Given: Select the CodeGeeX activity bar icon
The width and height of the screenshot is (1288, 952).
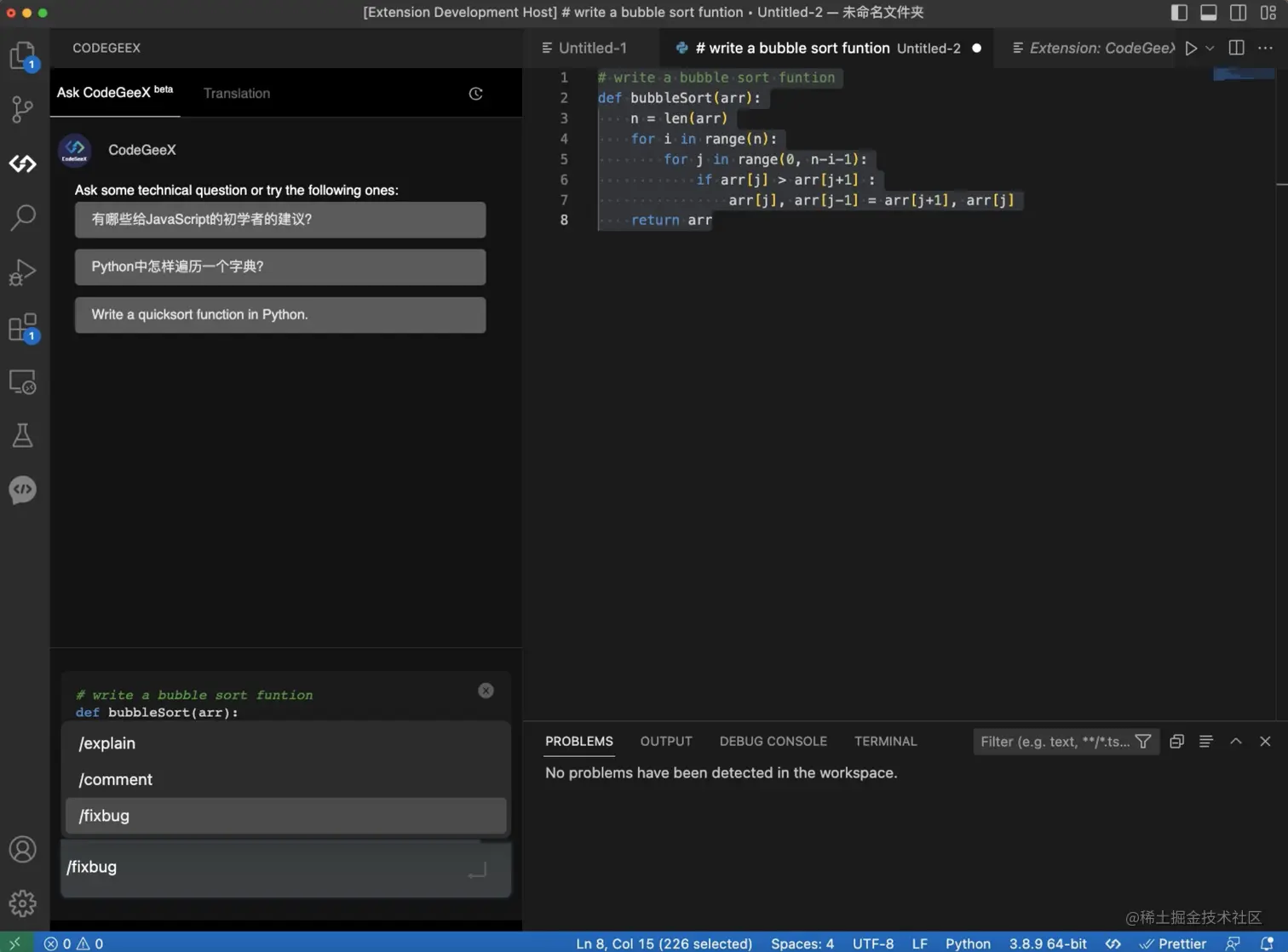Looking at the screenshot, I should tap(23, 163).
